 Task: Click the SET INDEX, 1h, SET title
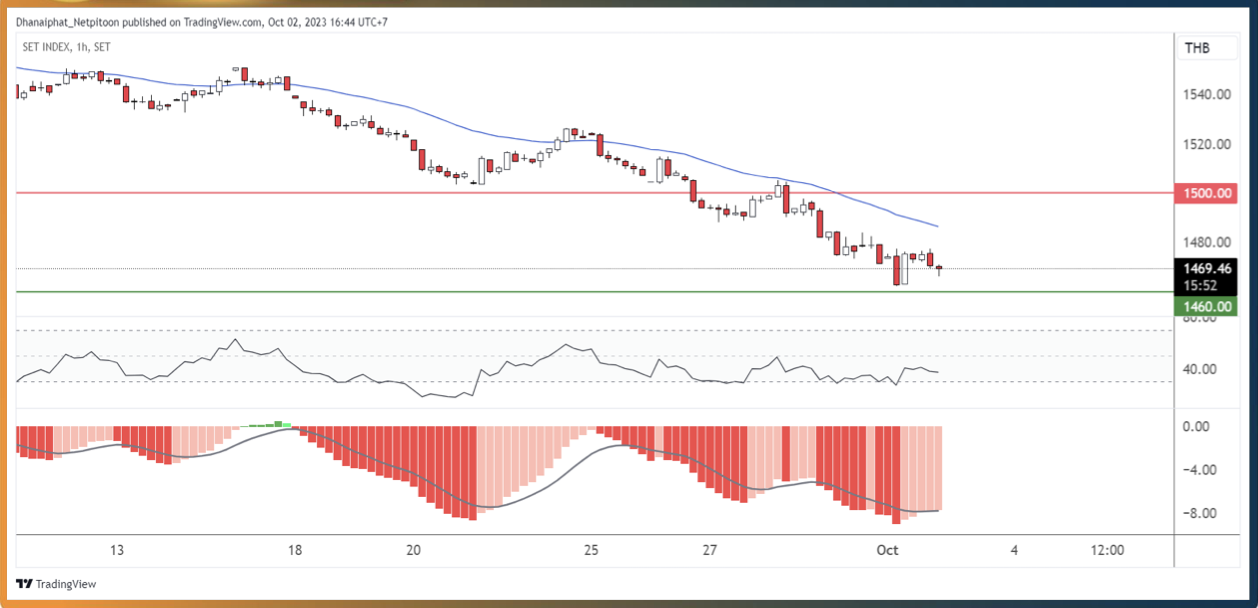[67, 46]
